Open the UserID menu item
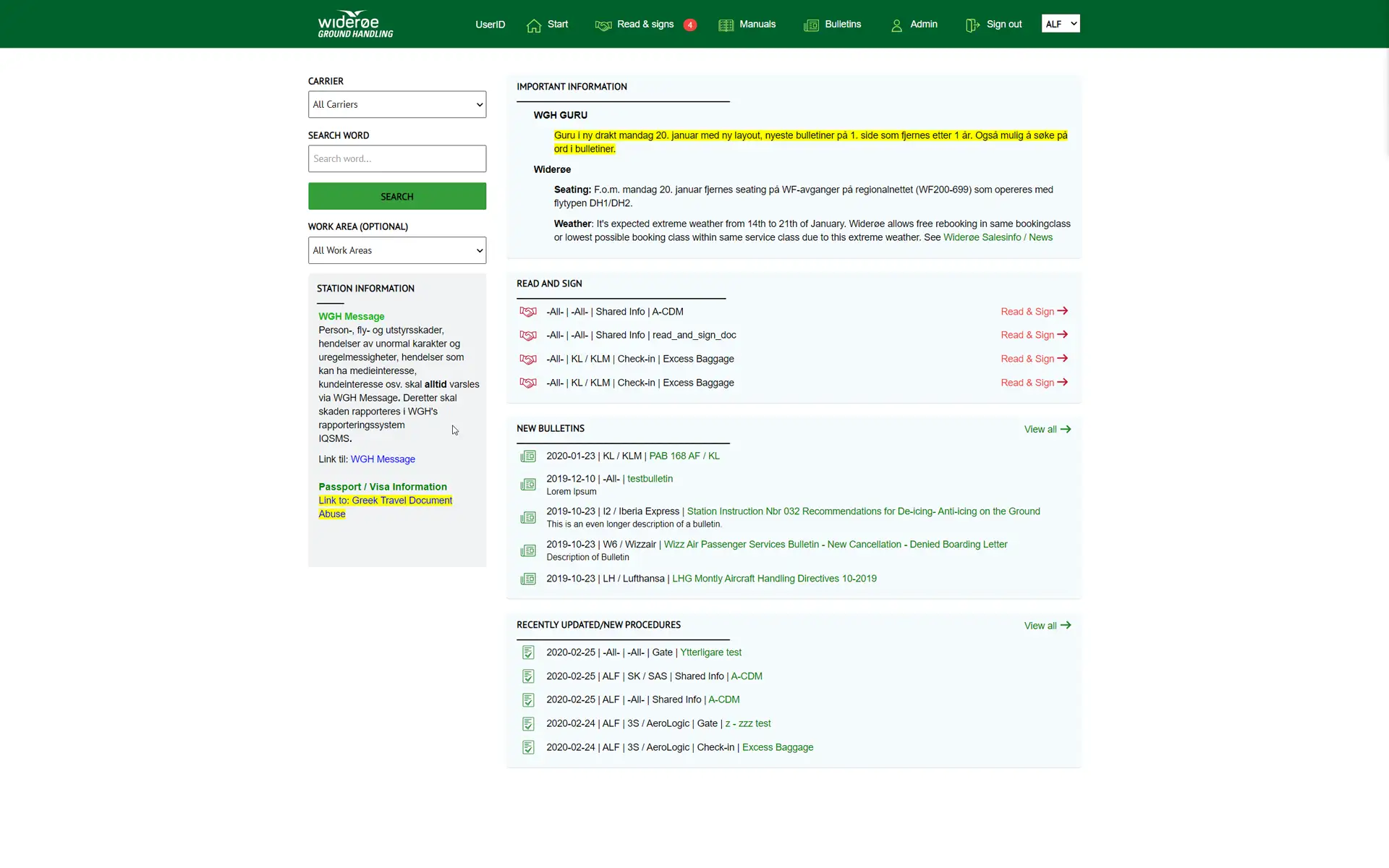The image size is (1389, 868). click(490, 25)
